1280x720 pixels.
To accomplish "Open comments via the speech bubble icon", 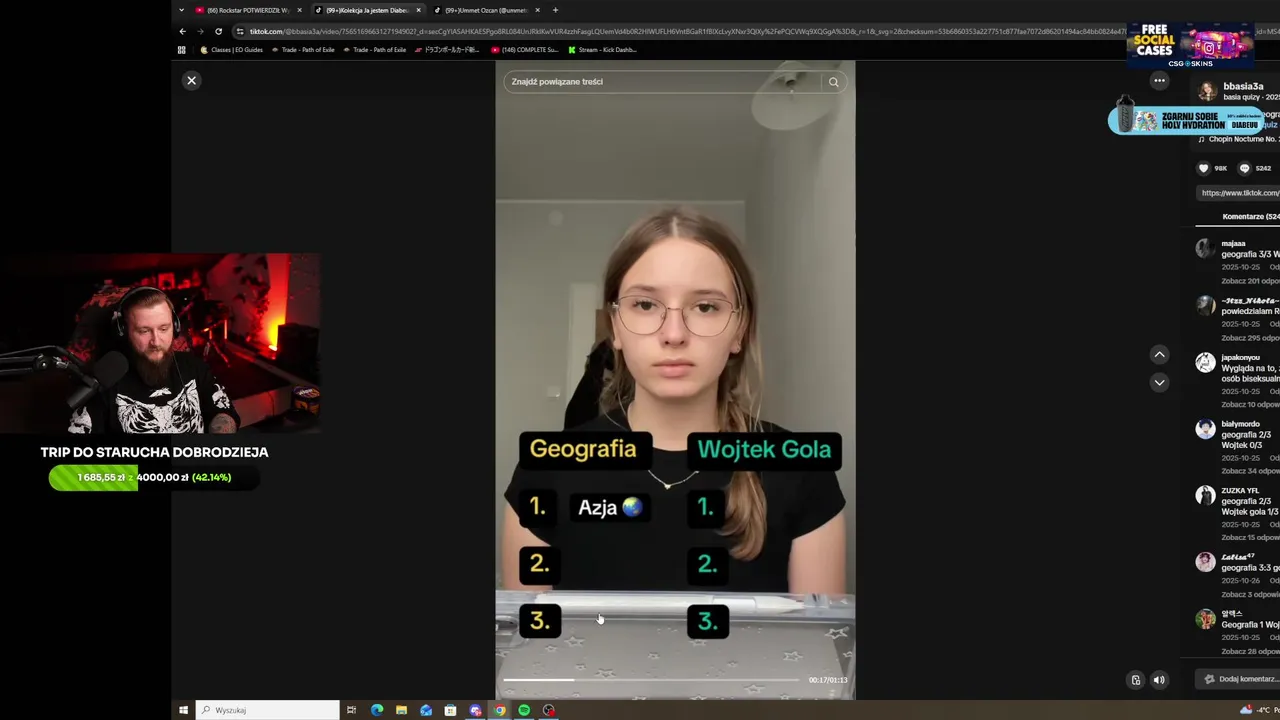I will [1244, 168].
